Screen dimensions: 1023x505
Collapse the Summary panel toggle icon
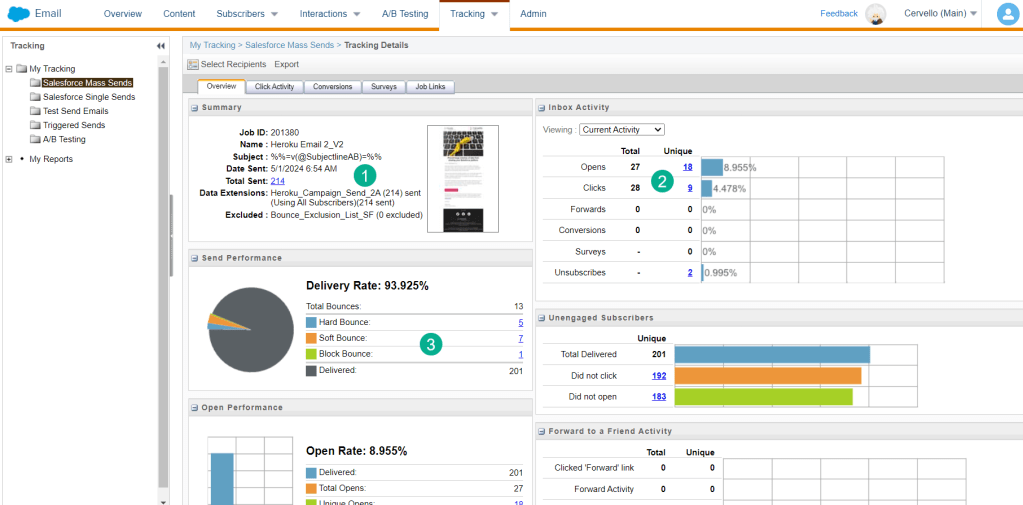194,107
